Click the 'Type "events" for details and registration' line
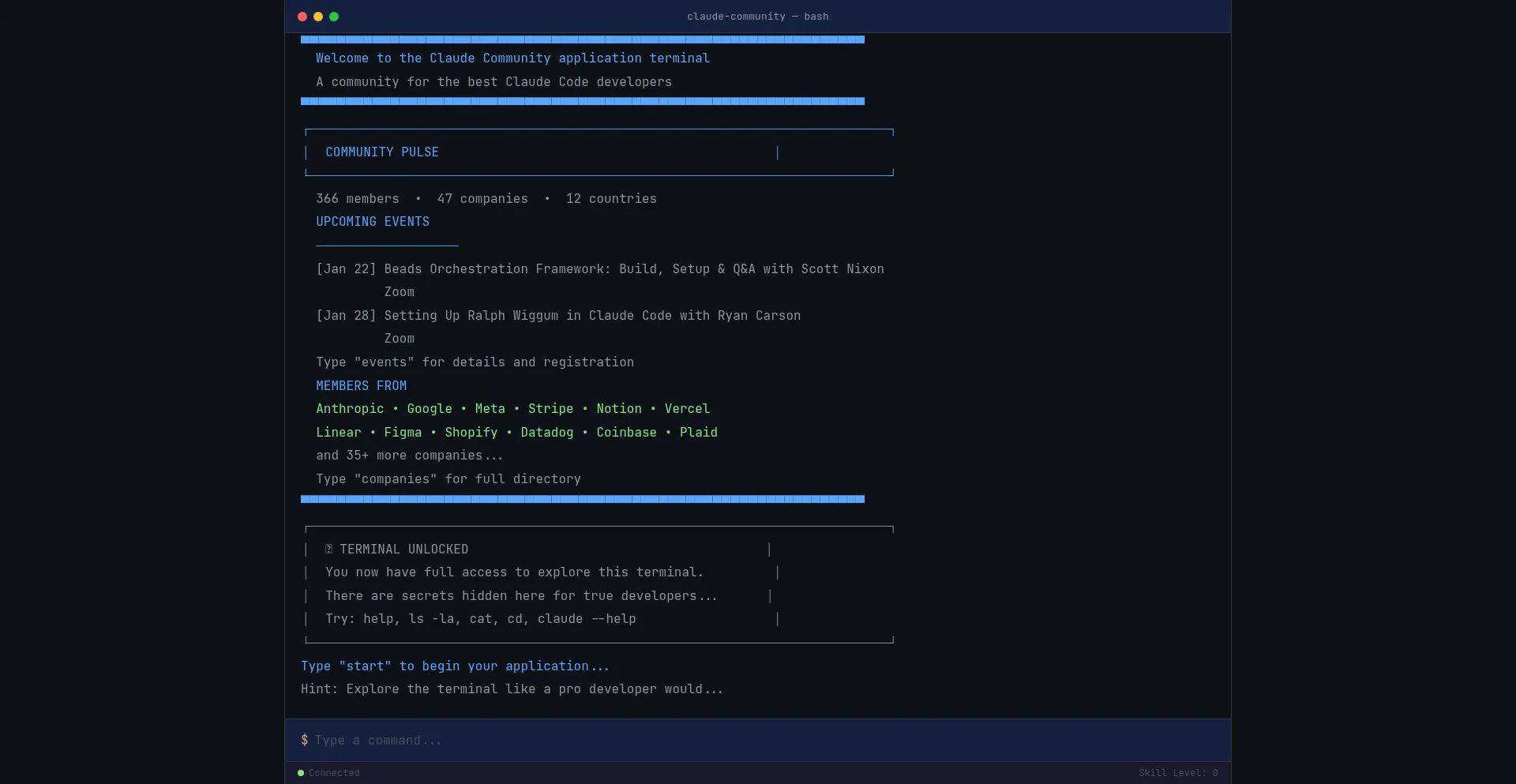Image resolution: width=1516 pixels, height=784 pixels. [475, 362]
